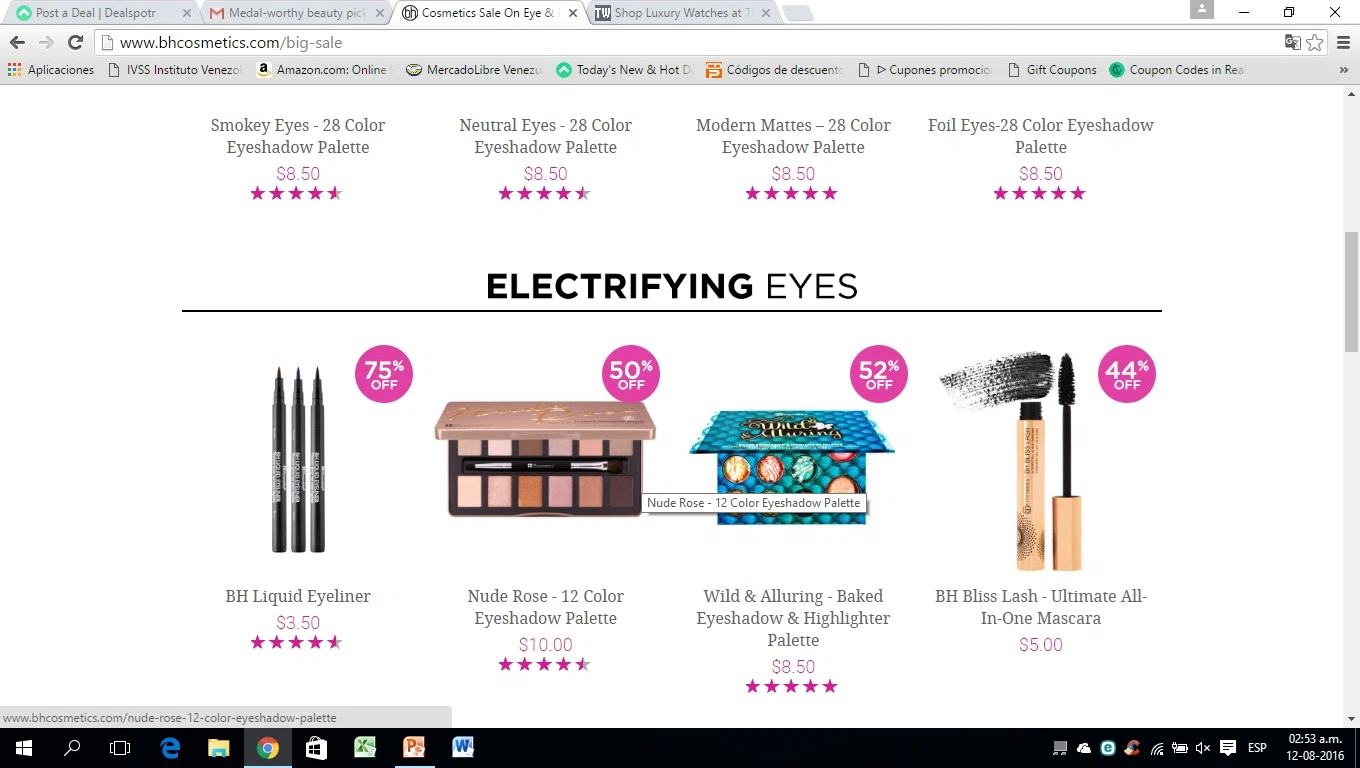Click the Nude Rose palette product image
This screenshot has height=768, width=1360.
coord(545,459)
